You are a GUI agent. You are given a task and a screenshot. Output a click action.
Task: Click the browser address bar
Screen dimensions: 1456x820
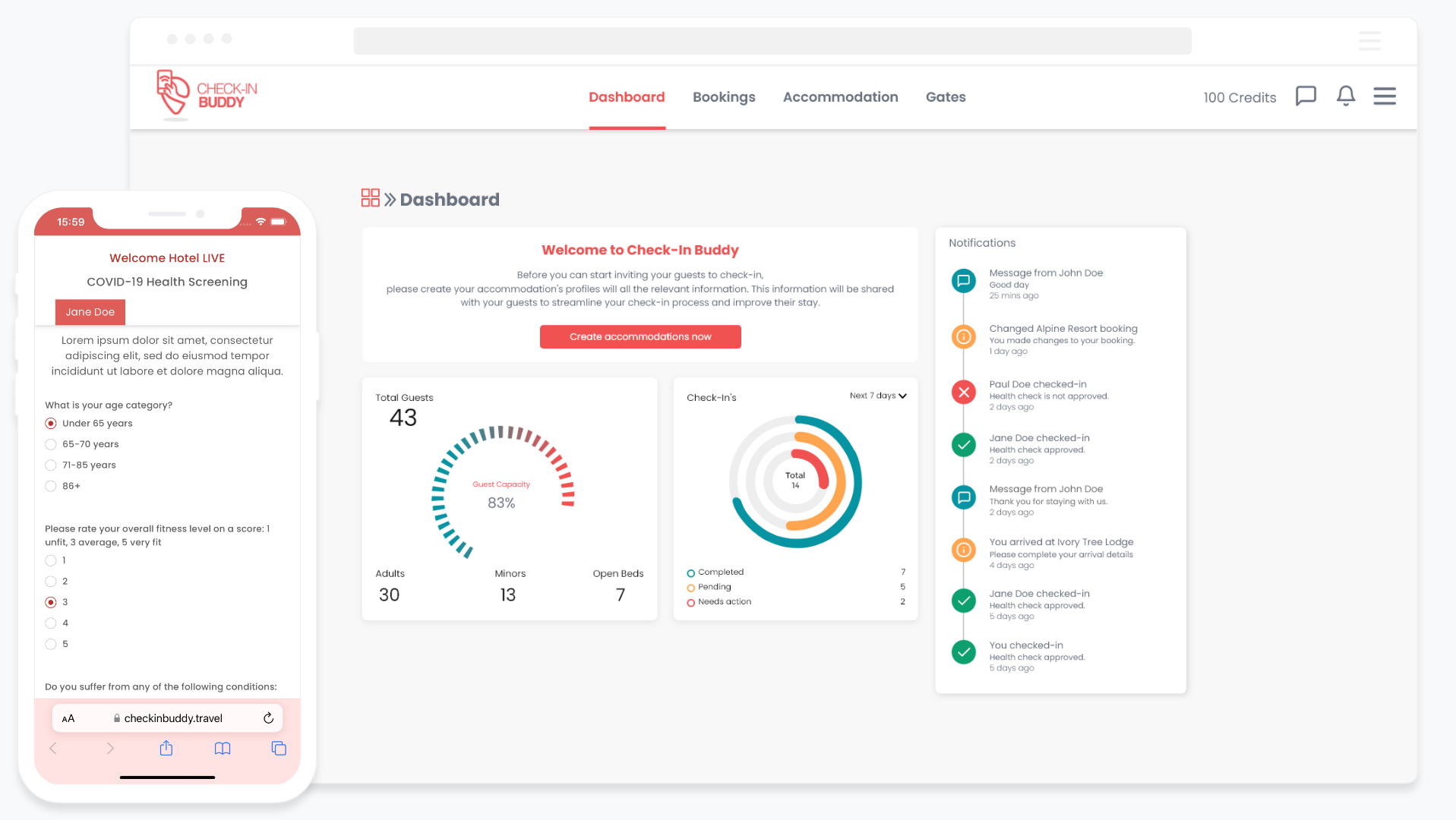(772, 41)
